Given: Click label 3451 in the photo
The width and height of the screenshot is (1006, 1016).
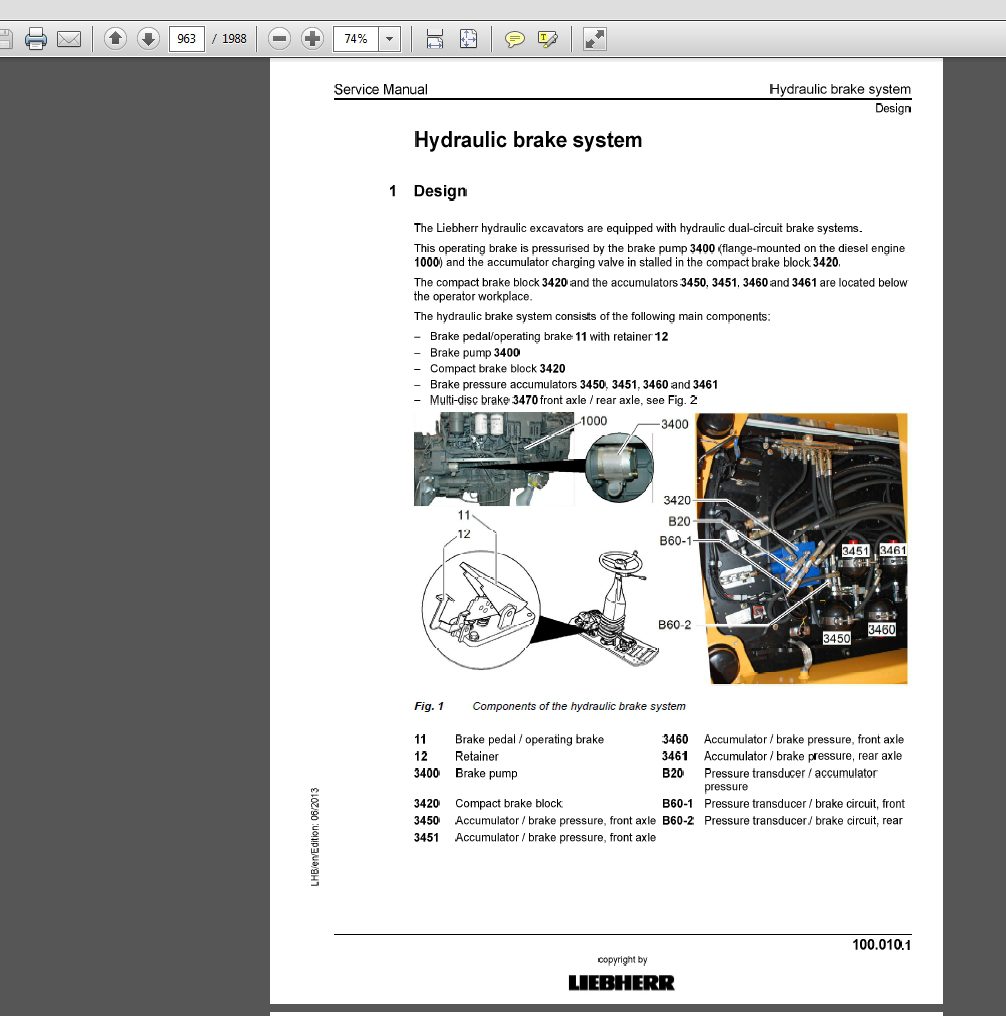Looking at the screenshot, I should click(x=855, y=551).
